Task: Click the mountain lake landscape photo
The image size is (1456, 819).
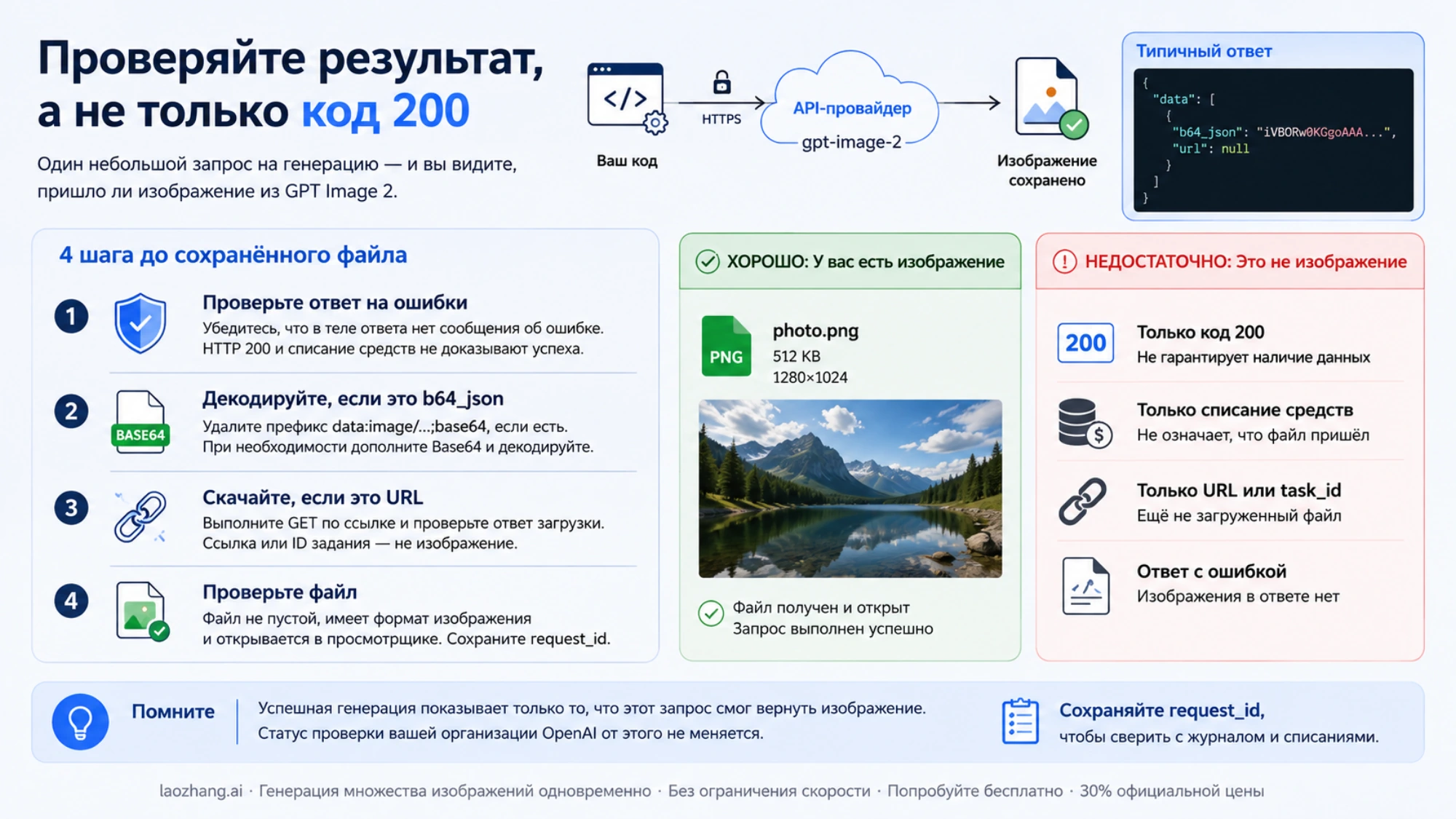Action: pyautogui.click(x=850, y=488)
